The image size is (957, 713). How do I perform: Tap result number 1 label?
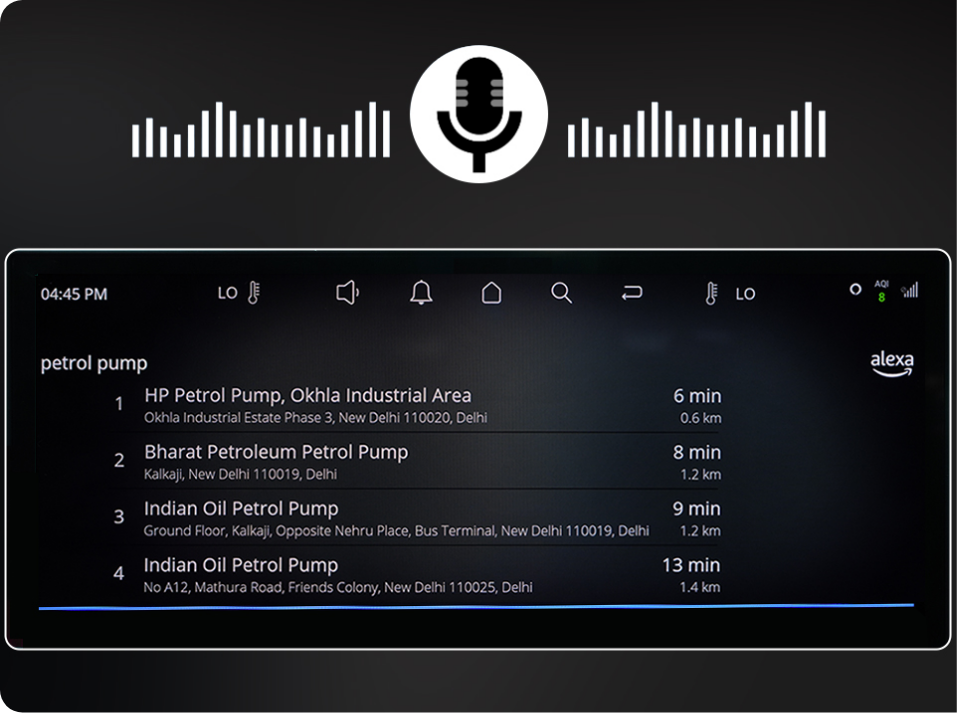click(119, 404)
